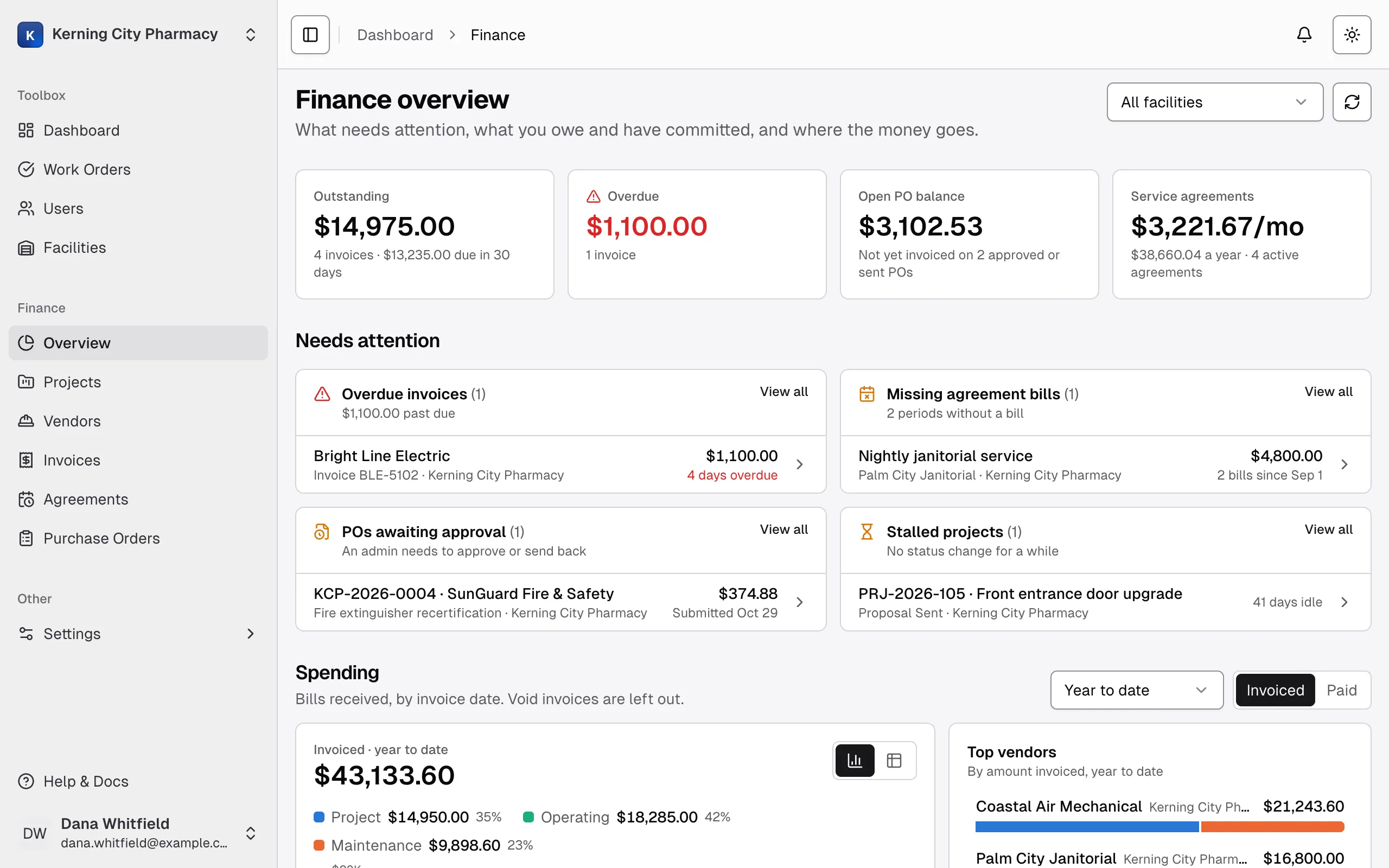Open the notifications bell
The image size is (1389, 868).
1304,34
